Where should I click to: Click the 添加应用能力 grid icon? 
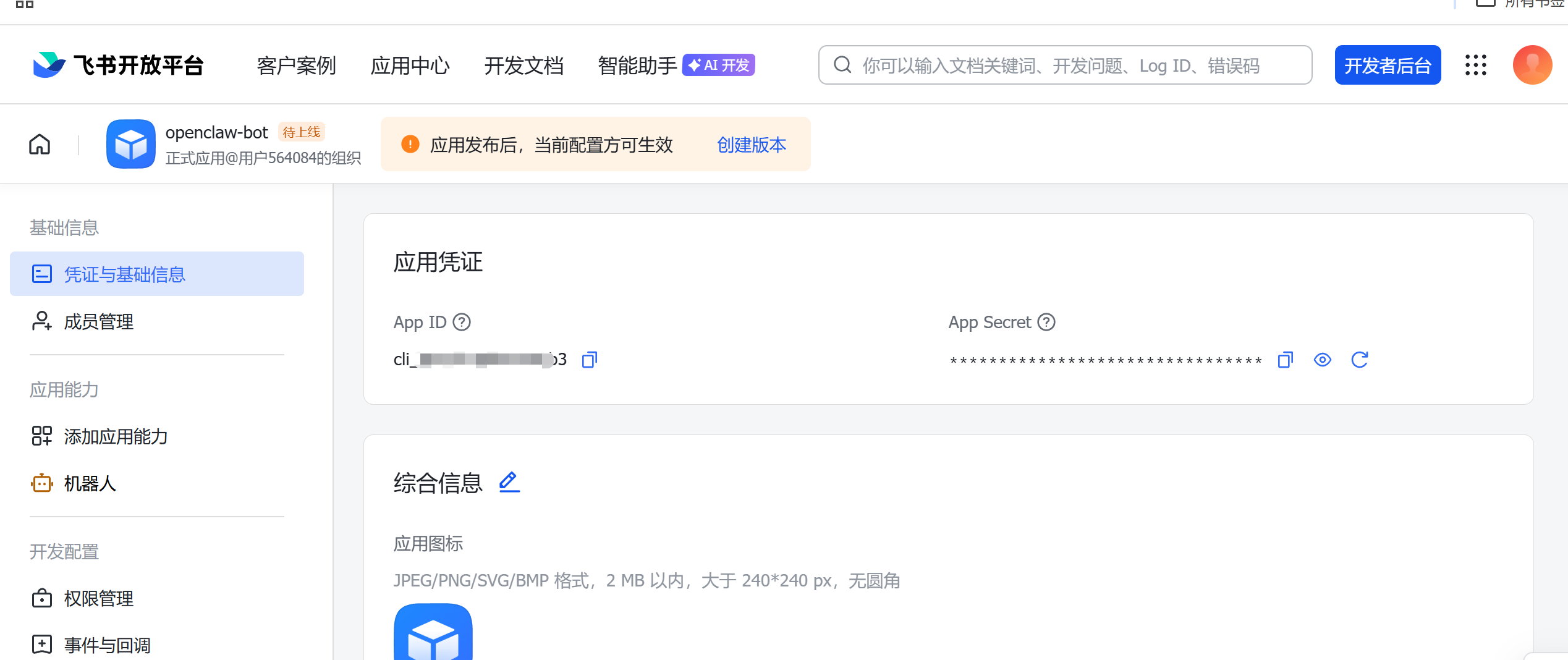tap(42, 436)
